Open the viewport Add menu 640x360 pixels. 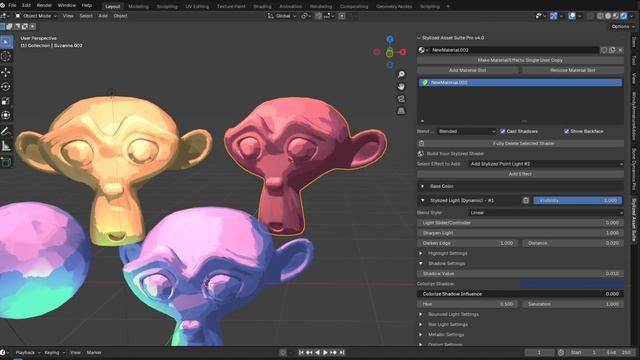103,16
